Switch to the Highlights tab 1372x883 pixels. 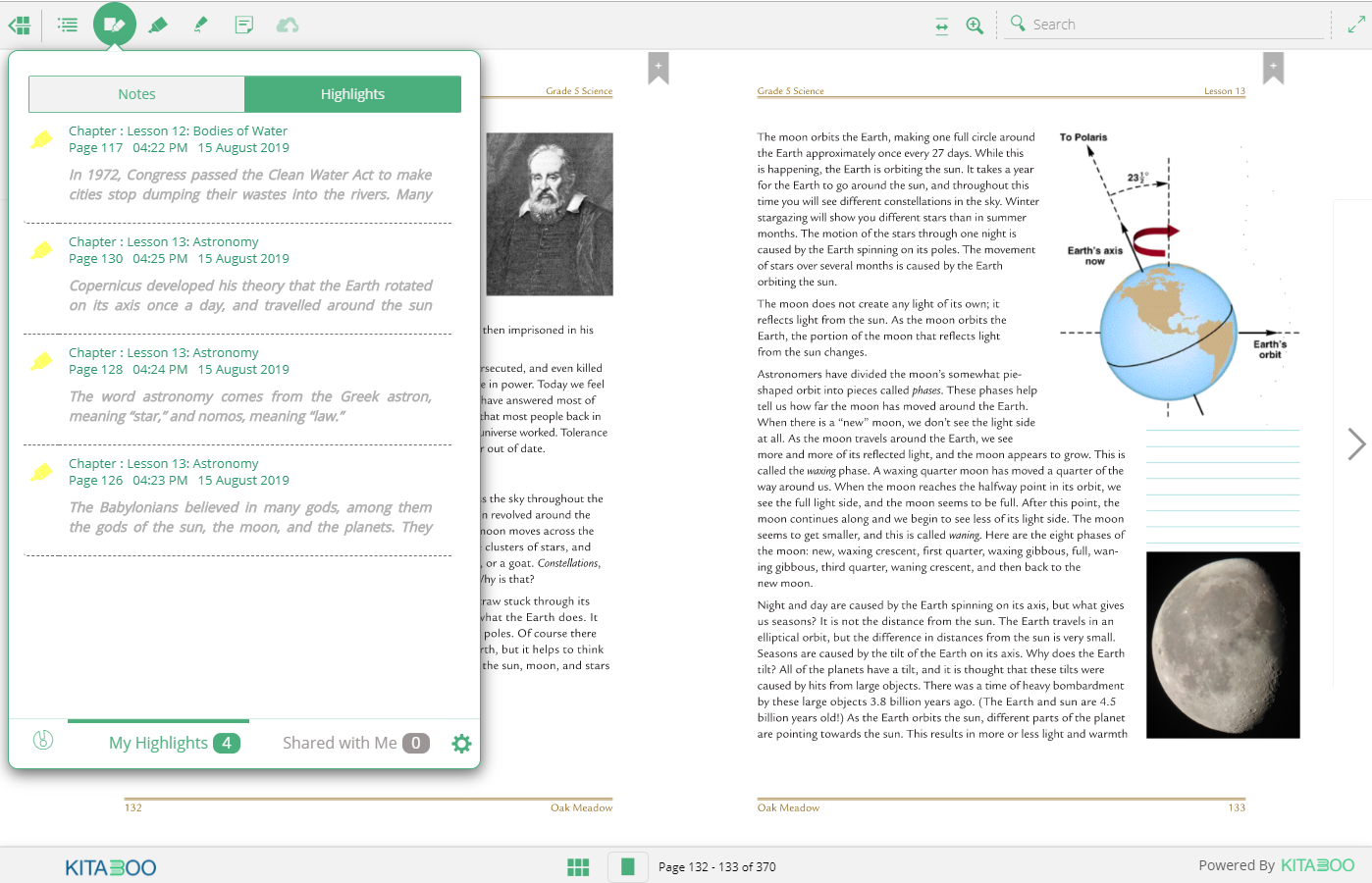[x=352, y=94]
